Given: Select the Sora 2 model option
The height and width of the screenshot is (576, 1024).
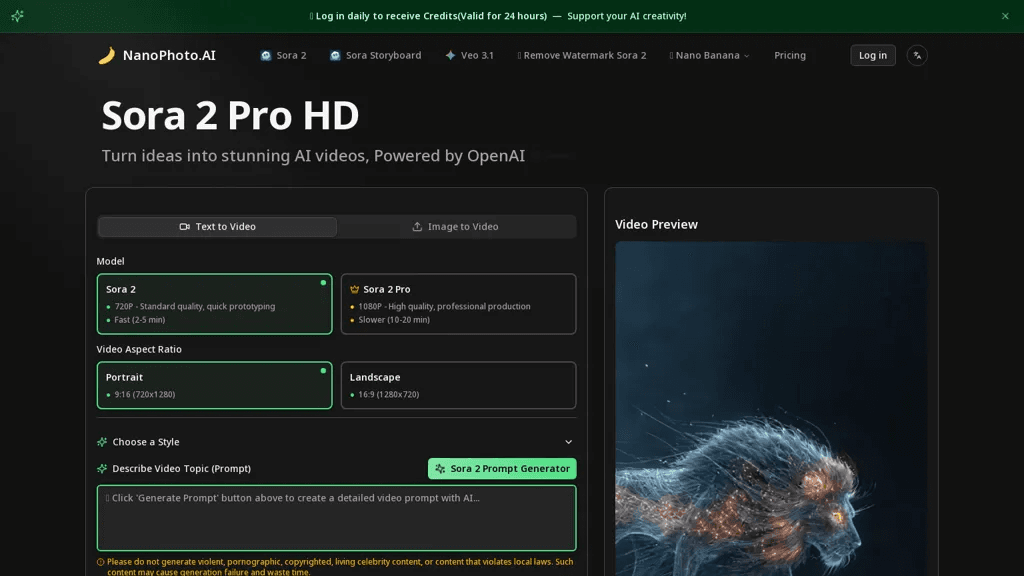Looking at the screenshot, I should tap(214, 304).
